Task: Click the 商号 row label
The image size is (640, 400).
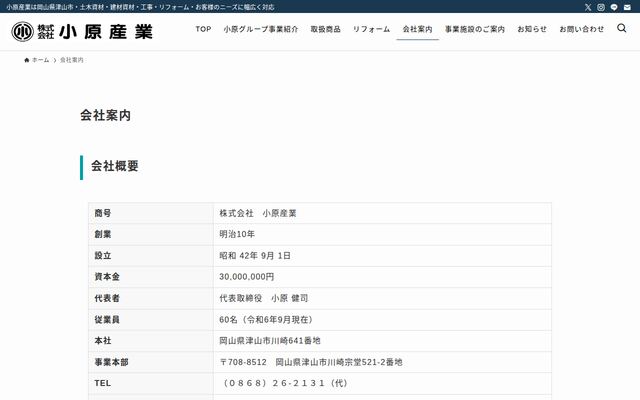Action: (x=103, y=213)
